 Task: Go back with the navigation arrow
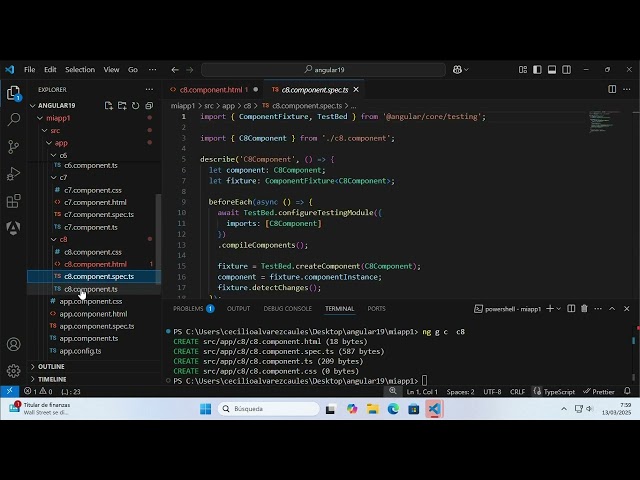[x=175, y=70]
